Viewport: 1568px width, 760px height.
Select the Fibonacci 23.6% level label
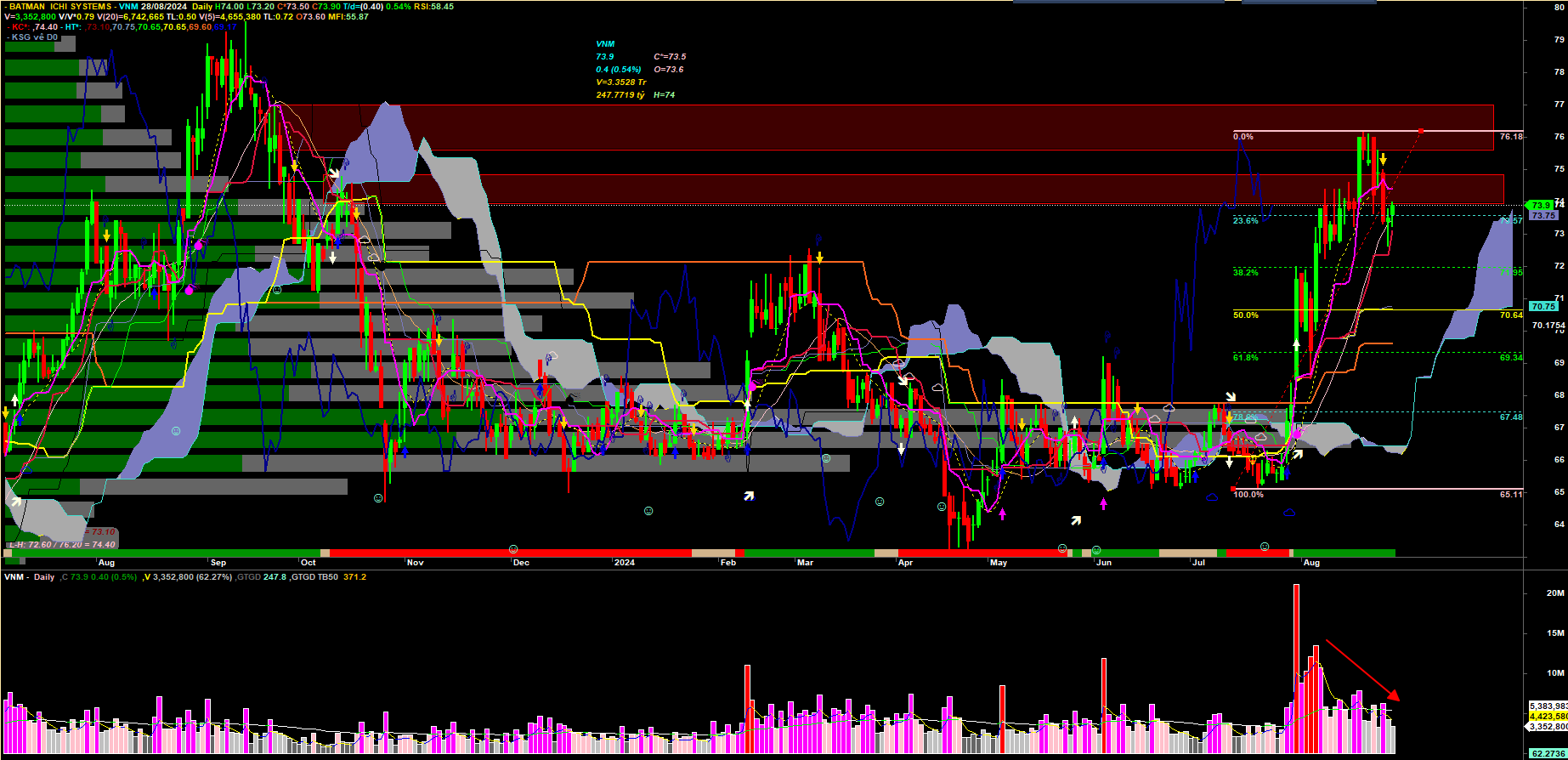point(1246,221)
